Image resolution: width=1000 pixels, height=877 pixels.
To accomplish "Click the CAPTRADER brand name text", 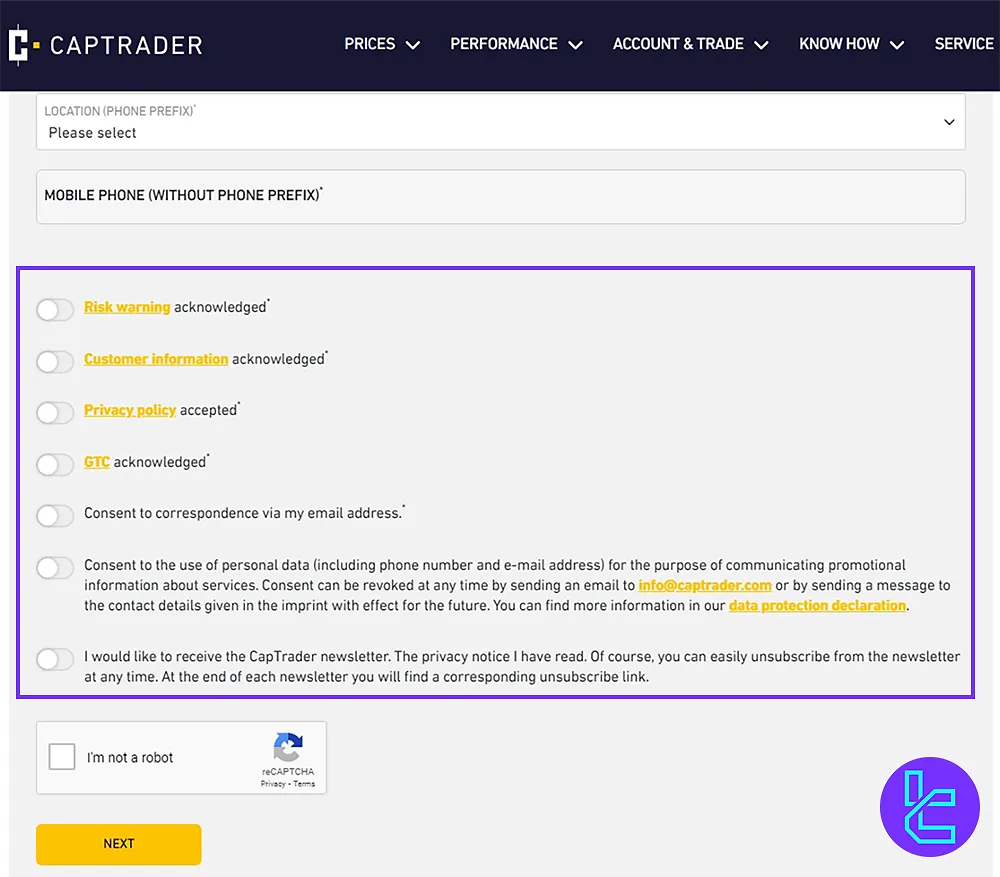I will click(126, 45).
